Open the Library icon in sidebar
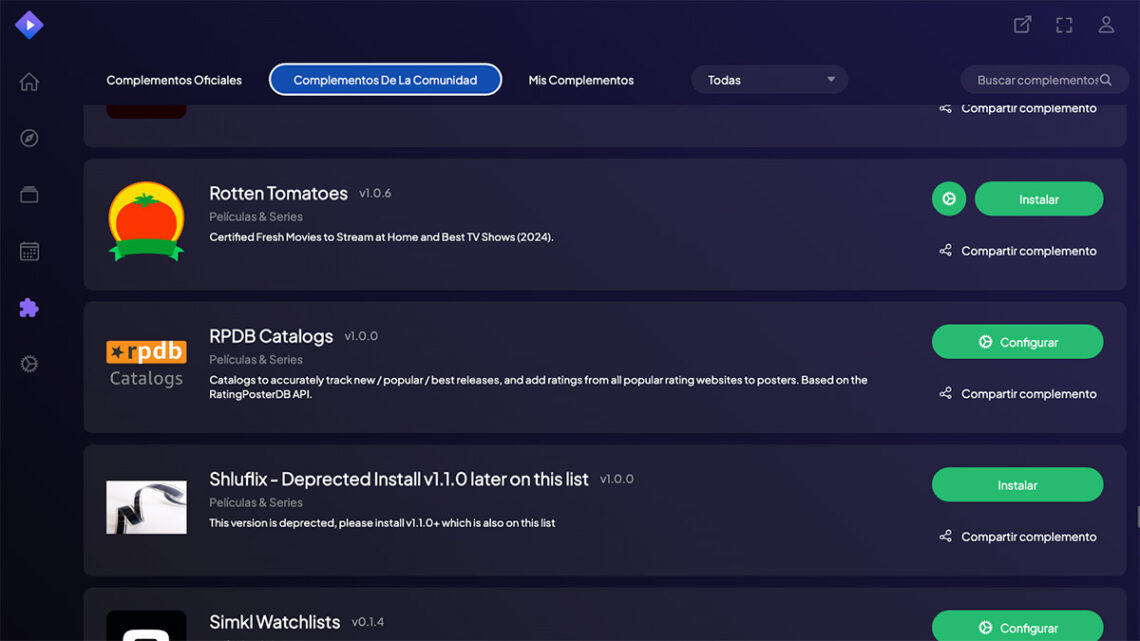The image size is (1140, 641). [x=29, y=194]
